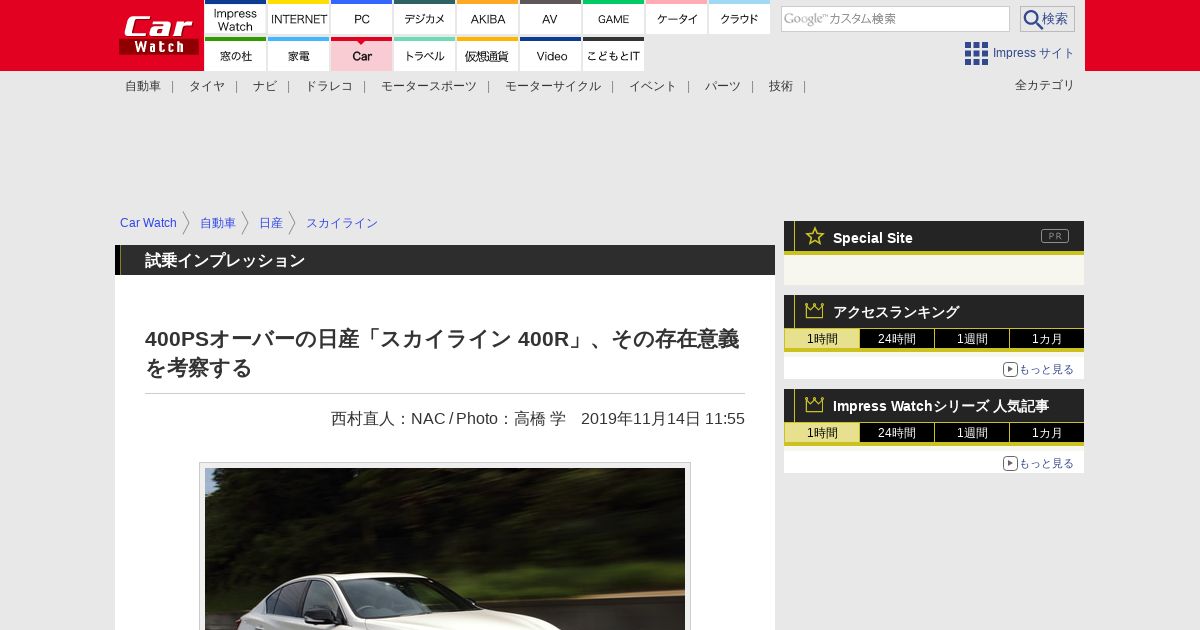Go to the ドラレコ category
The height and width of the screenshot is (630, 1200).
[x=329, y=86]
